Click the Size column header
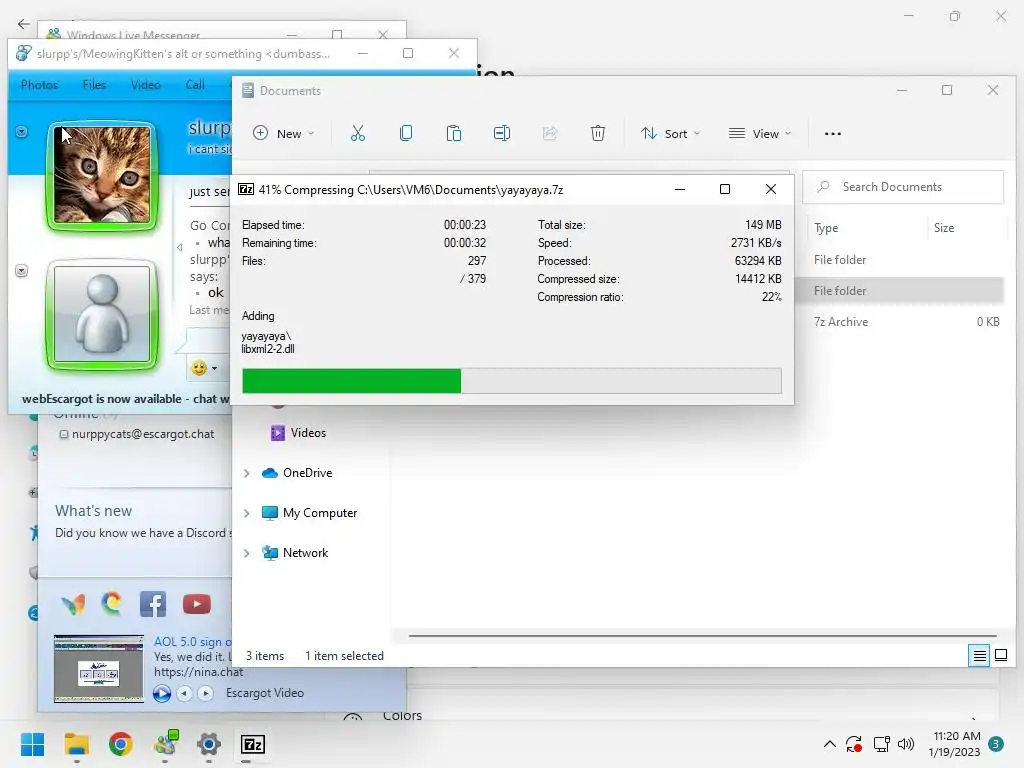 point(944,228)
